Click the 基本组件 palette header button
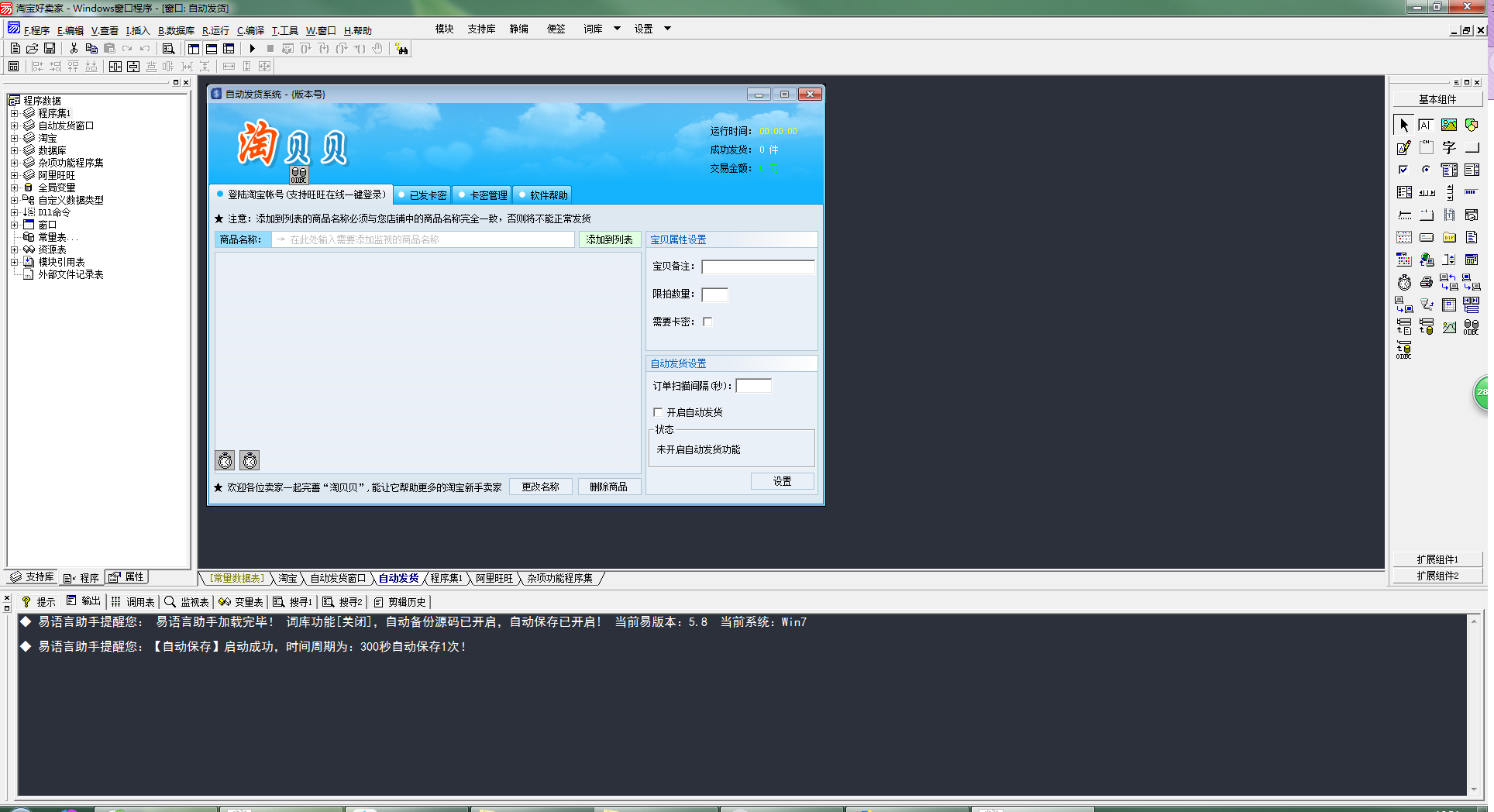This screenshot has width=1494, height=812. 1437,99
